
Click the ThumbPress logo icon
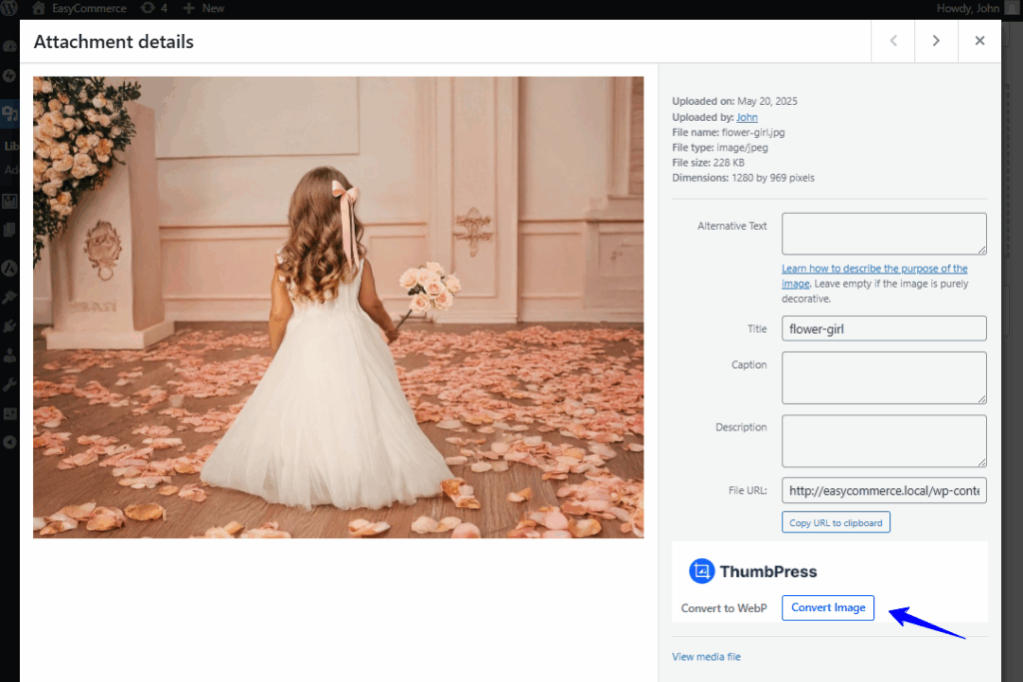tap(701, 572)
